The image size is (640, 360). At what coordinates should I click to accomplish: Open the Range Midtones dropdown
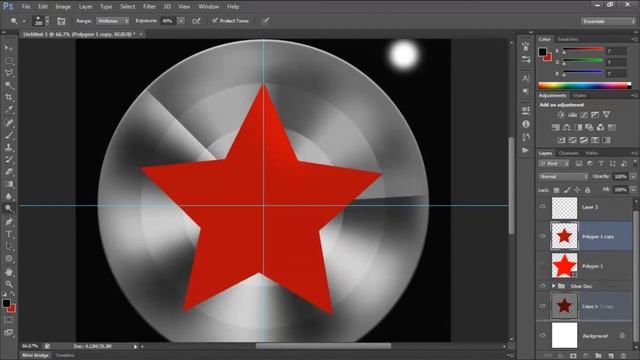pos(113,21)
